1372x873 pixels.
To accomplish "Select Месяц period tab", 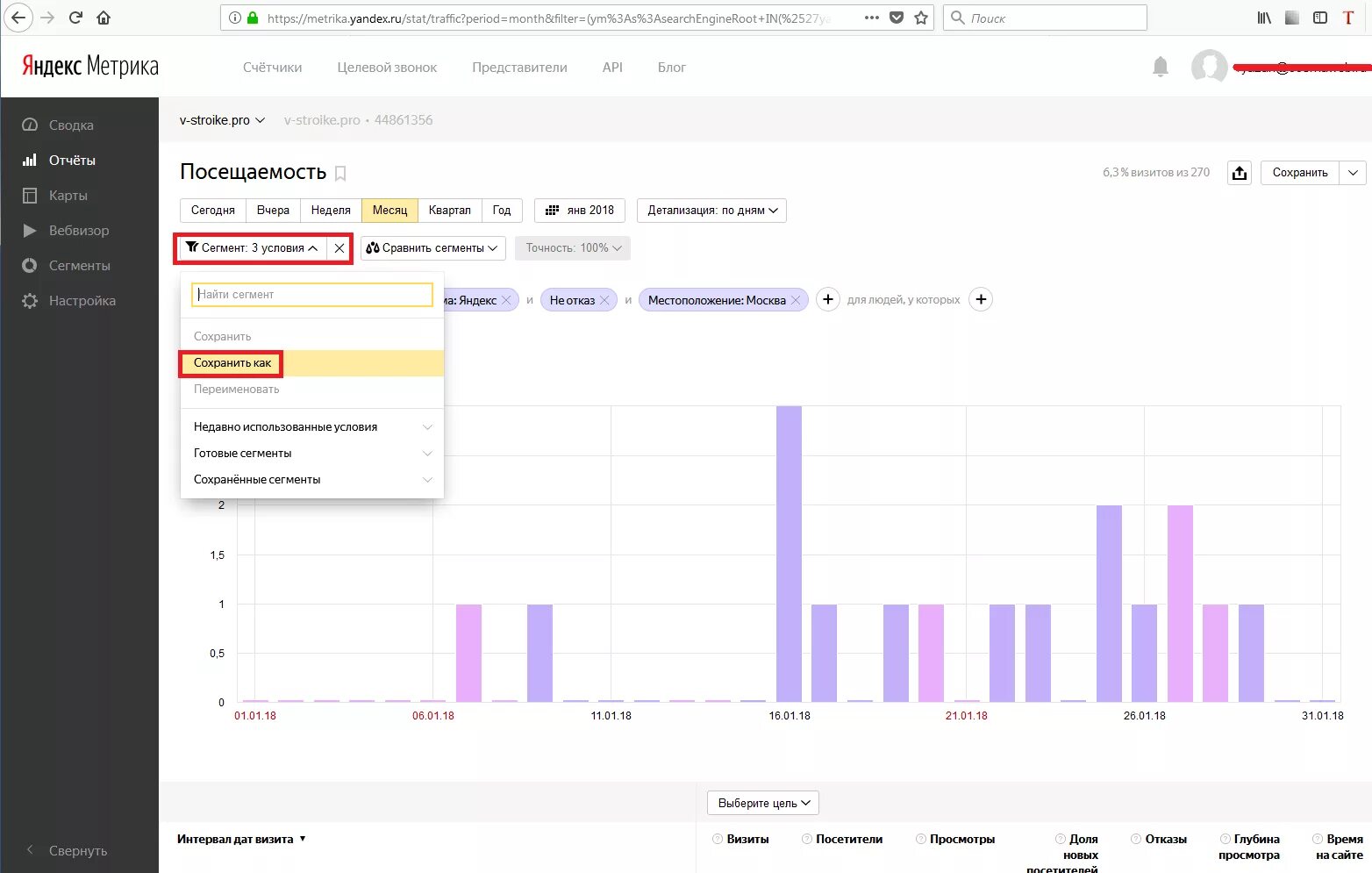I will (389, 211).
